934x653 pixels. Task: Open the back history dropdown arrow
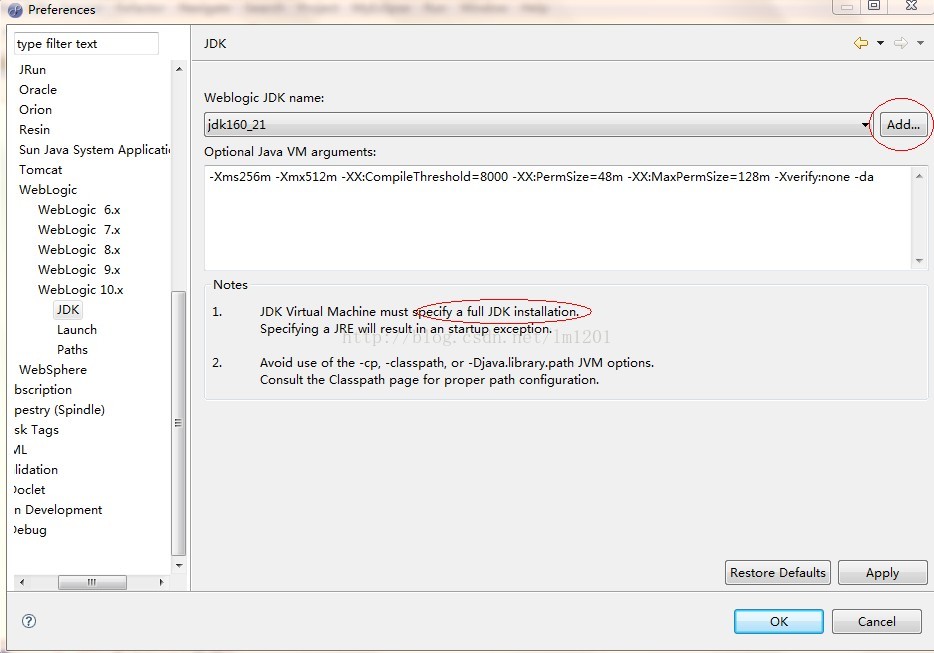pyautogui.click(x=880, y=43)
